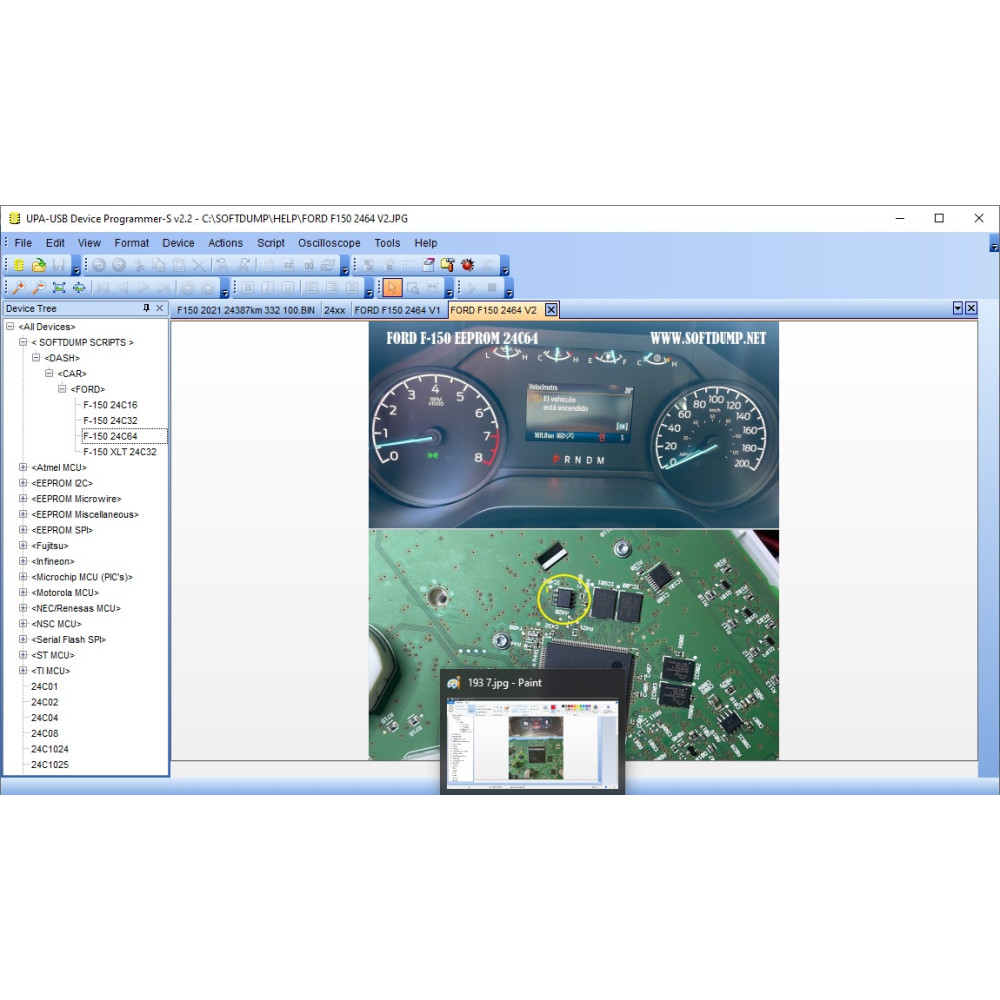Click the Fit Width icon
This screenshot has width=1000, height=1000.
(79, 288)
